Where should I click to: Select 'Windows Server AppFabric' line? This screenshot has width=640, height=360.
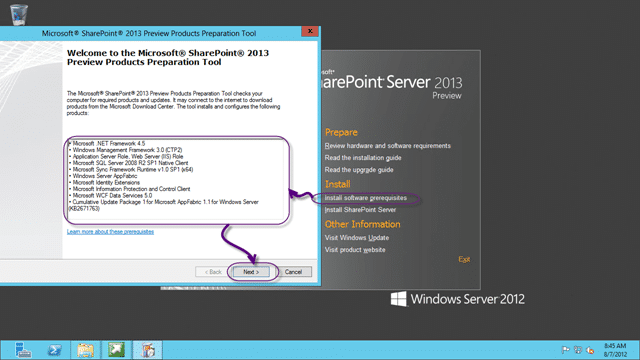coord(103,176)
